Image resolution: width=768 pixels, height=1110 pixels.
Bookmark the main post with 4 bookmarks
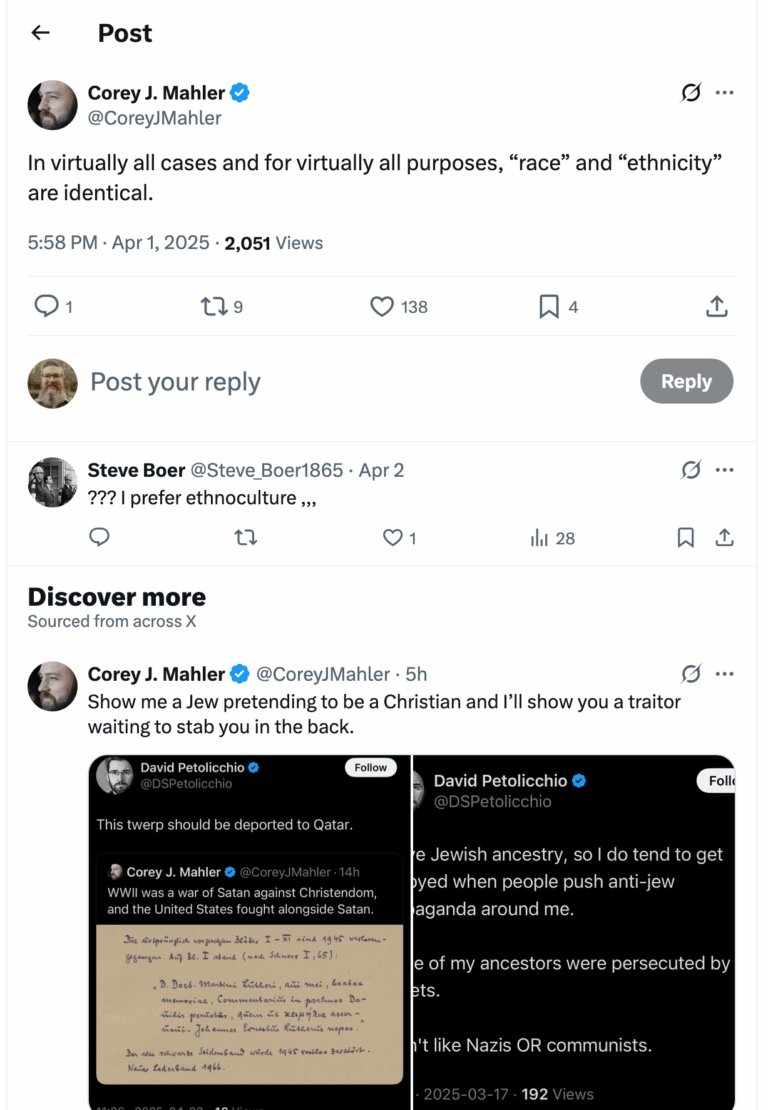tap(549, 307)
